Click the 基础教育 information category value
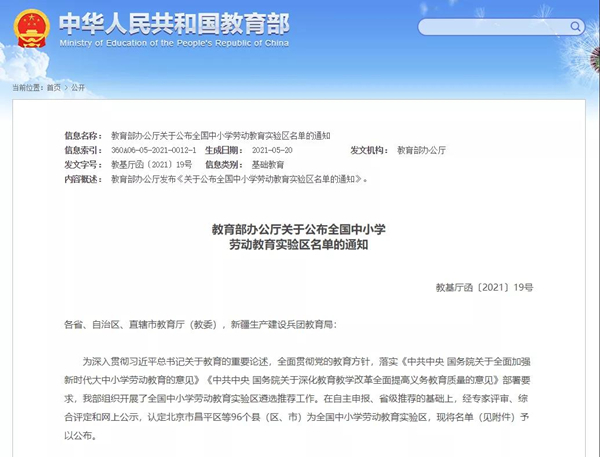The height and width of the screenshot is (457, 600). [267, 164]
